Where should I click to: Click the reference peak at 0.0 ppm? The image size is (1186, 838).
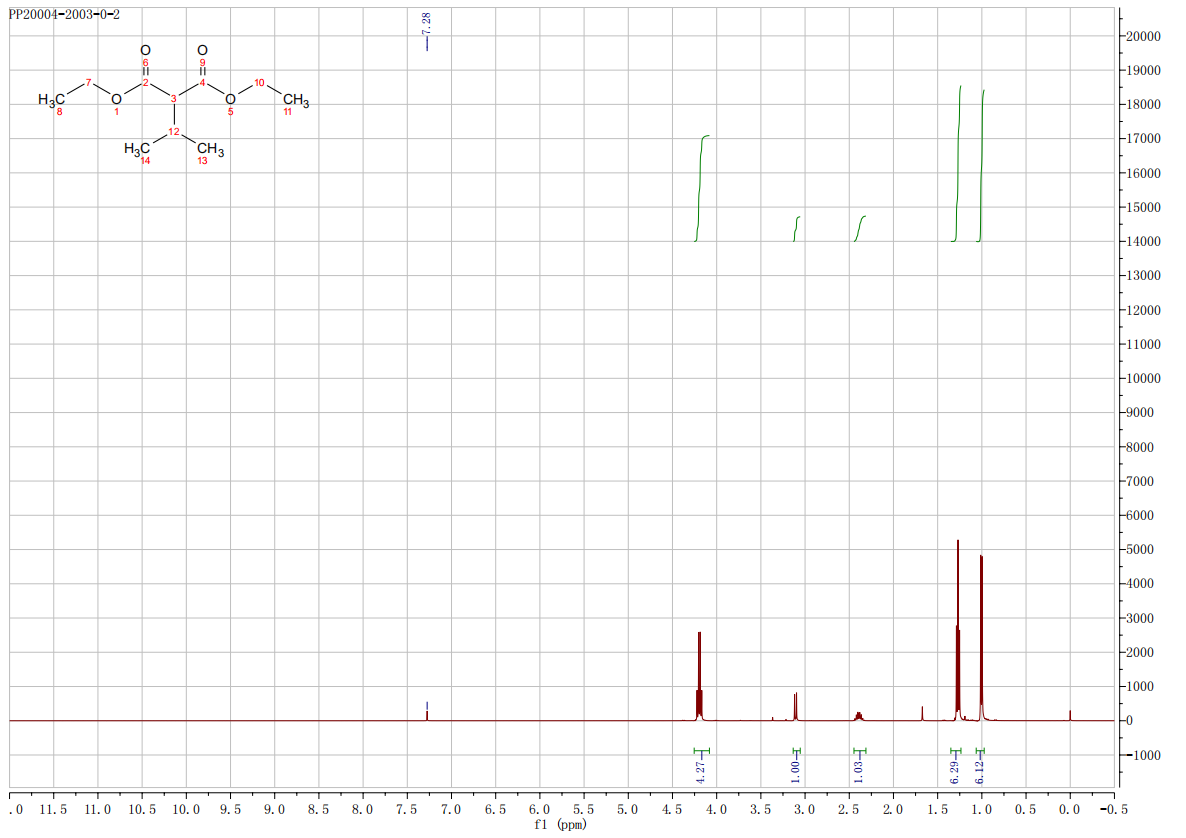click(x=1070, y=715)
